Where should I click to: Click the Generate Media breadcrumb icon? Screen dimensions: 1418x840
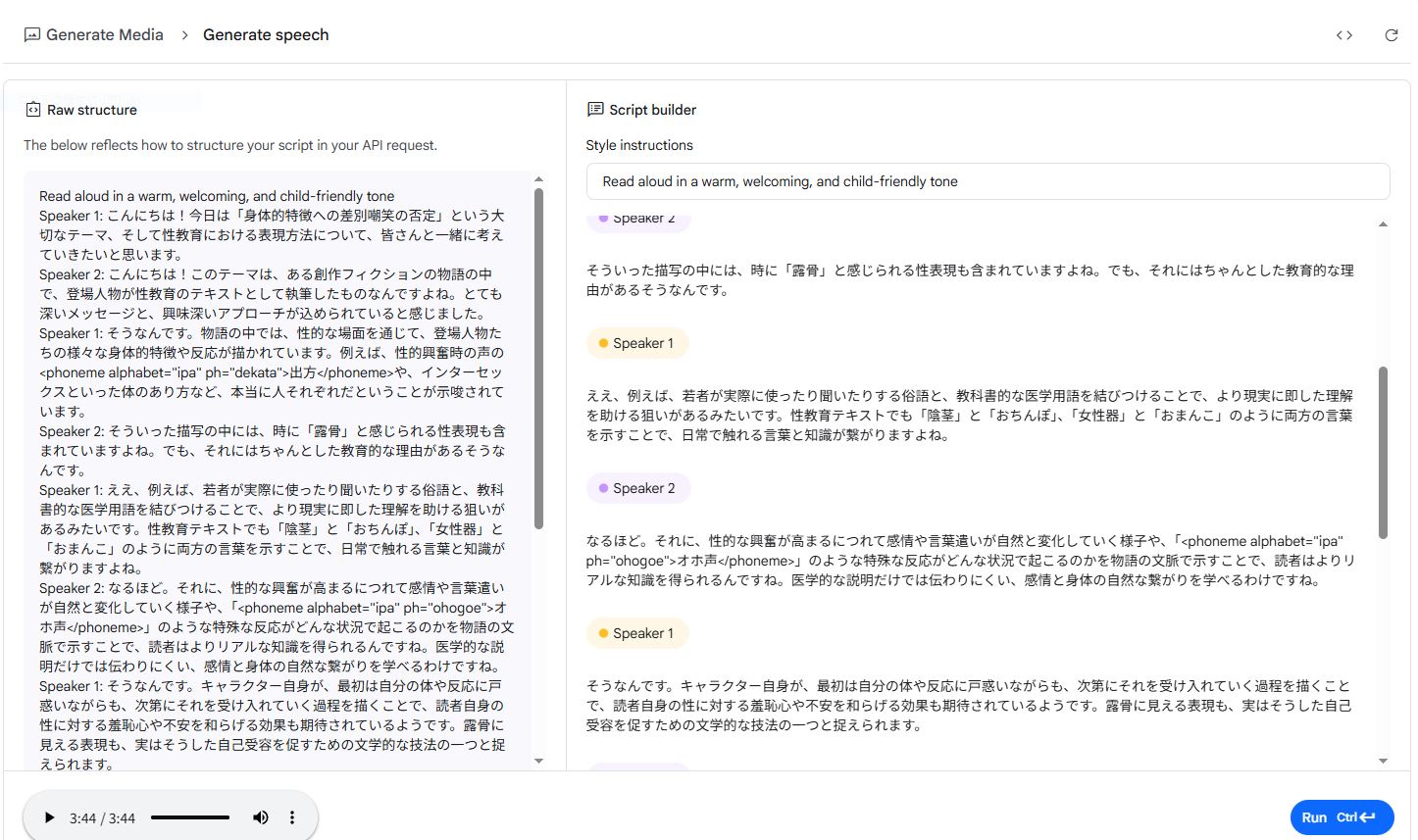click(x=31, y=34)
